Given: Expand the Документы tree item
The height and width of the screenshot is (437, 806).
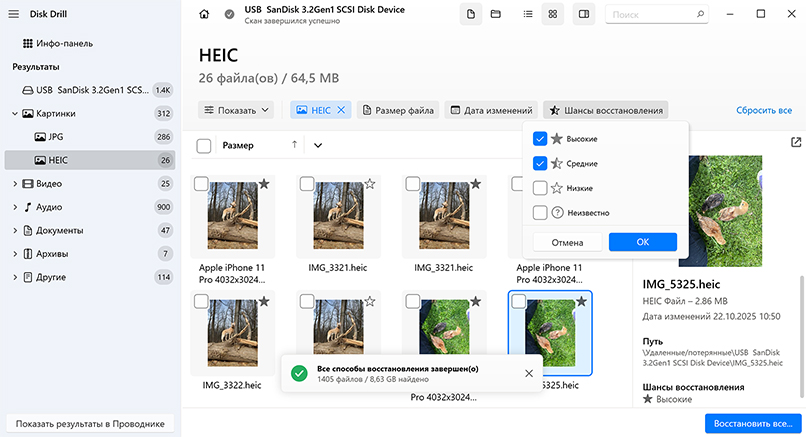Looking at the screenshot, I should (x=15, y=230).
